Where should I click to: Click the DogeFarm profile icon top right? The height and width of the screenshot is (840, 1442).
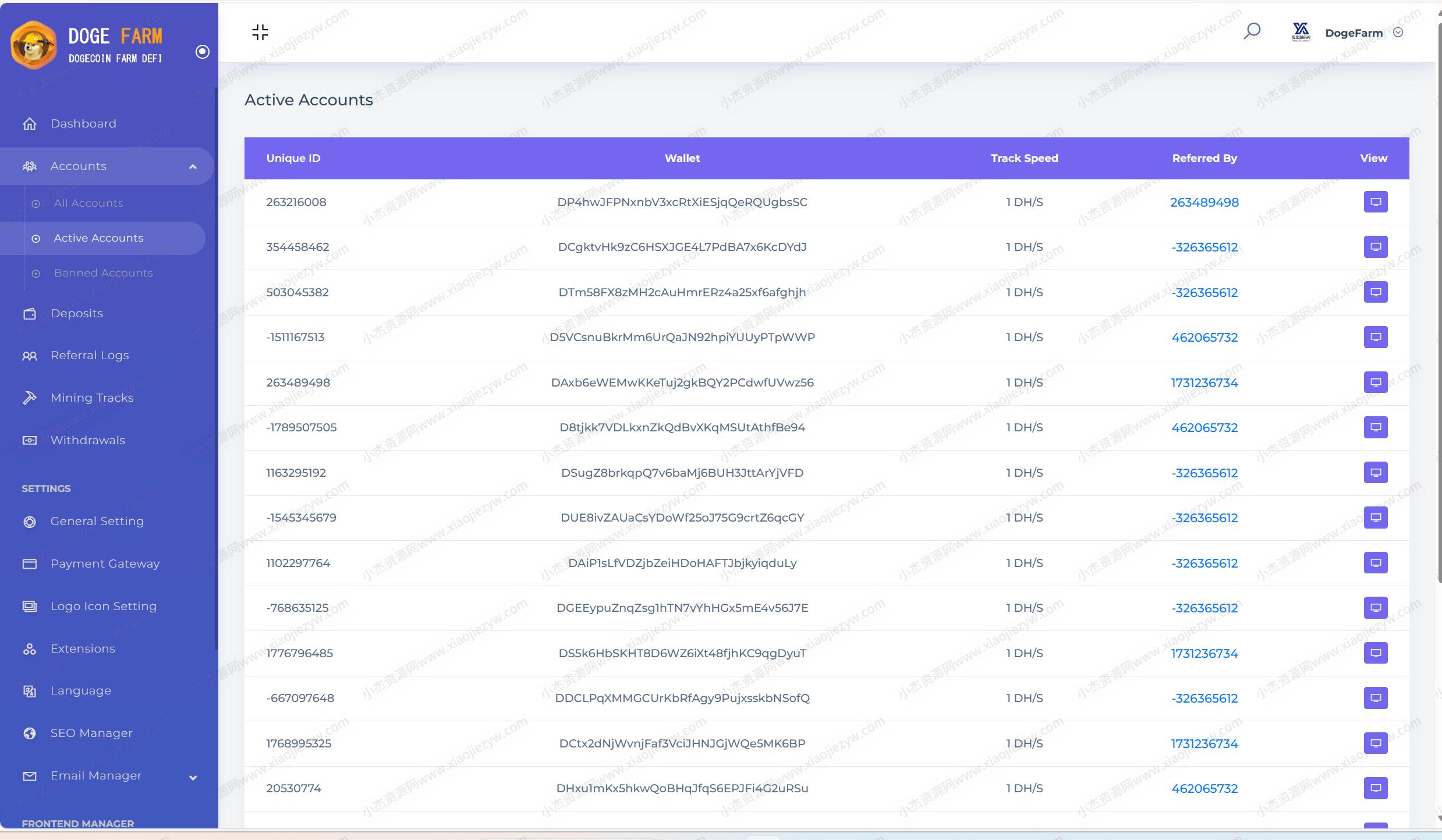1301,32
